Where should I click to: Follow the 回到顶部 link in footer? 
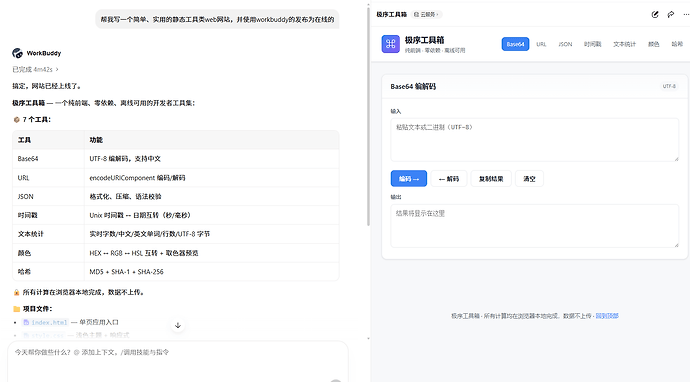[x=607, y=316]
